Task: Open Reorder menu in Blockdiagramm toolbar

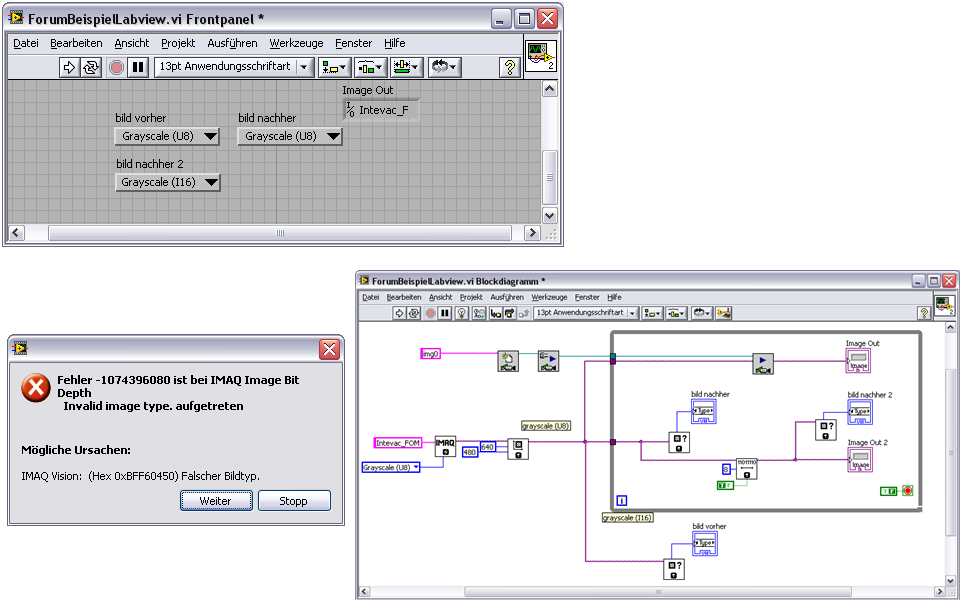Action: click(x=702, y=313)
